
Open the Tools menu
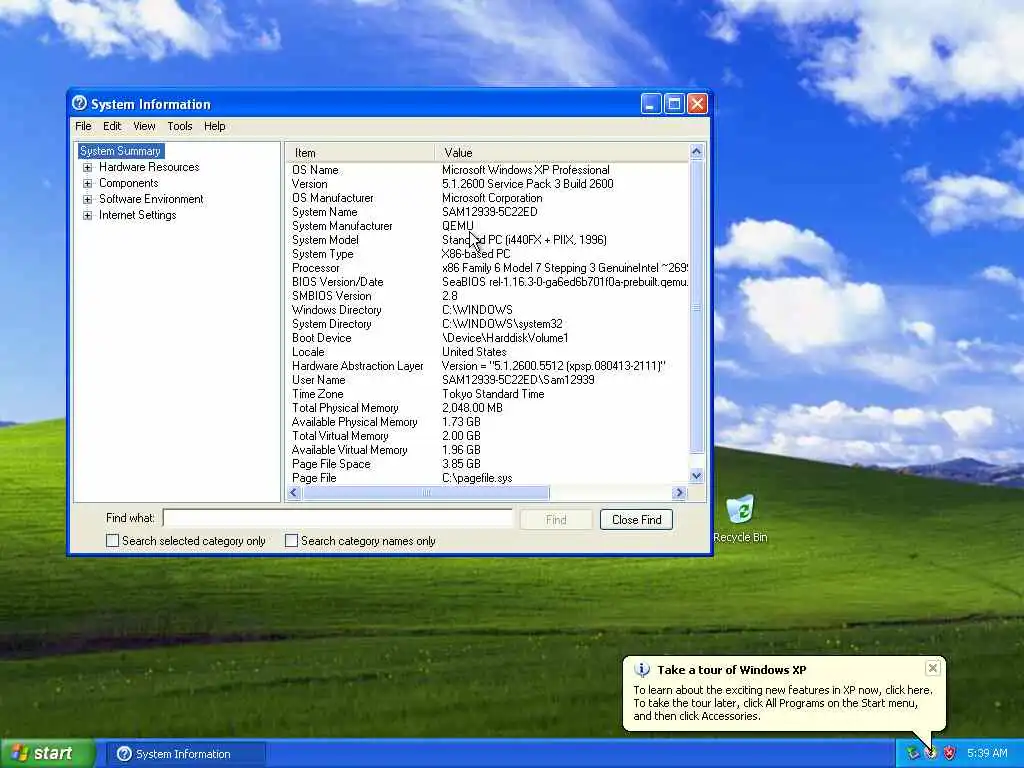(180, 126)
